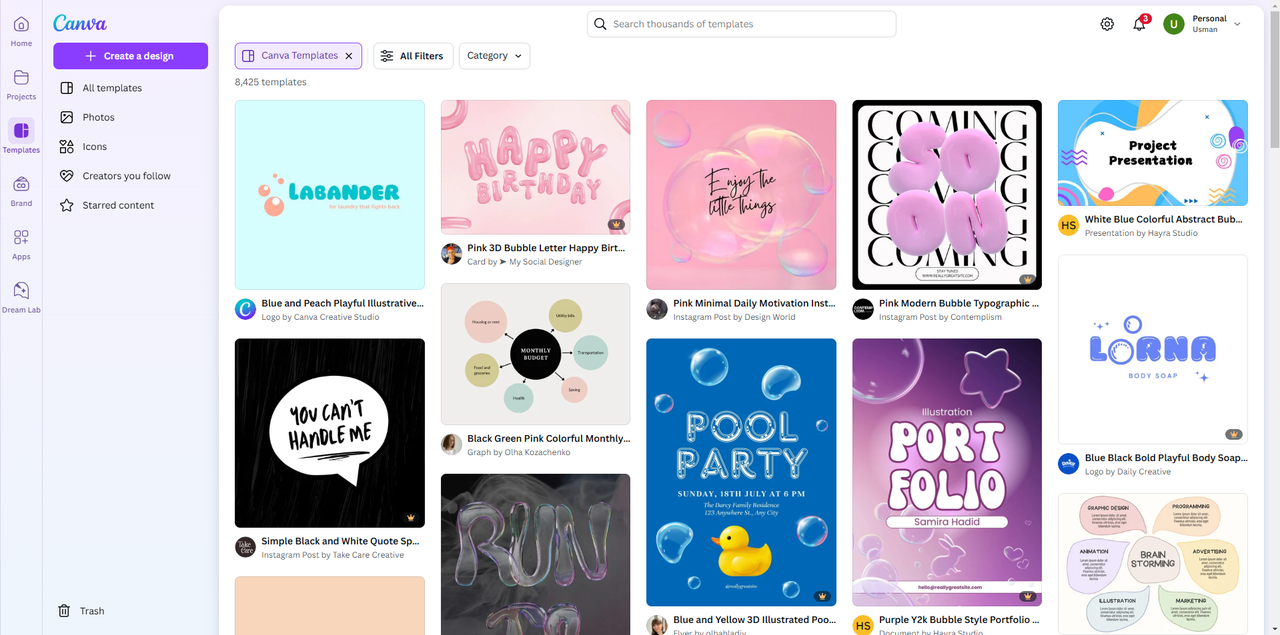Click Create a design button
The width and height of the screenshot is (1280, 635).
point(130,56)
